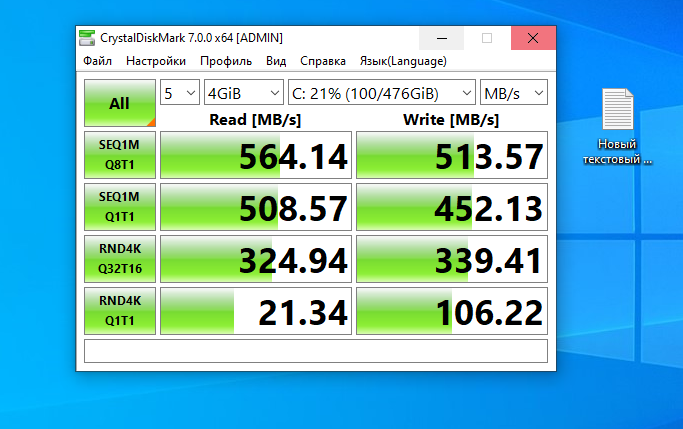Click the 21.34 random read result

point(256,311)
